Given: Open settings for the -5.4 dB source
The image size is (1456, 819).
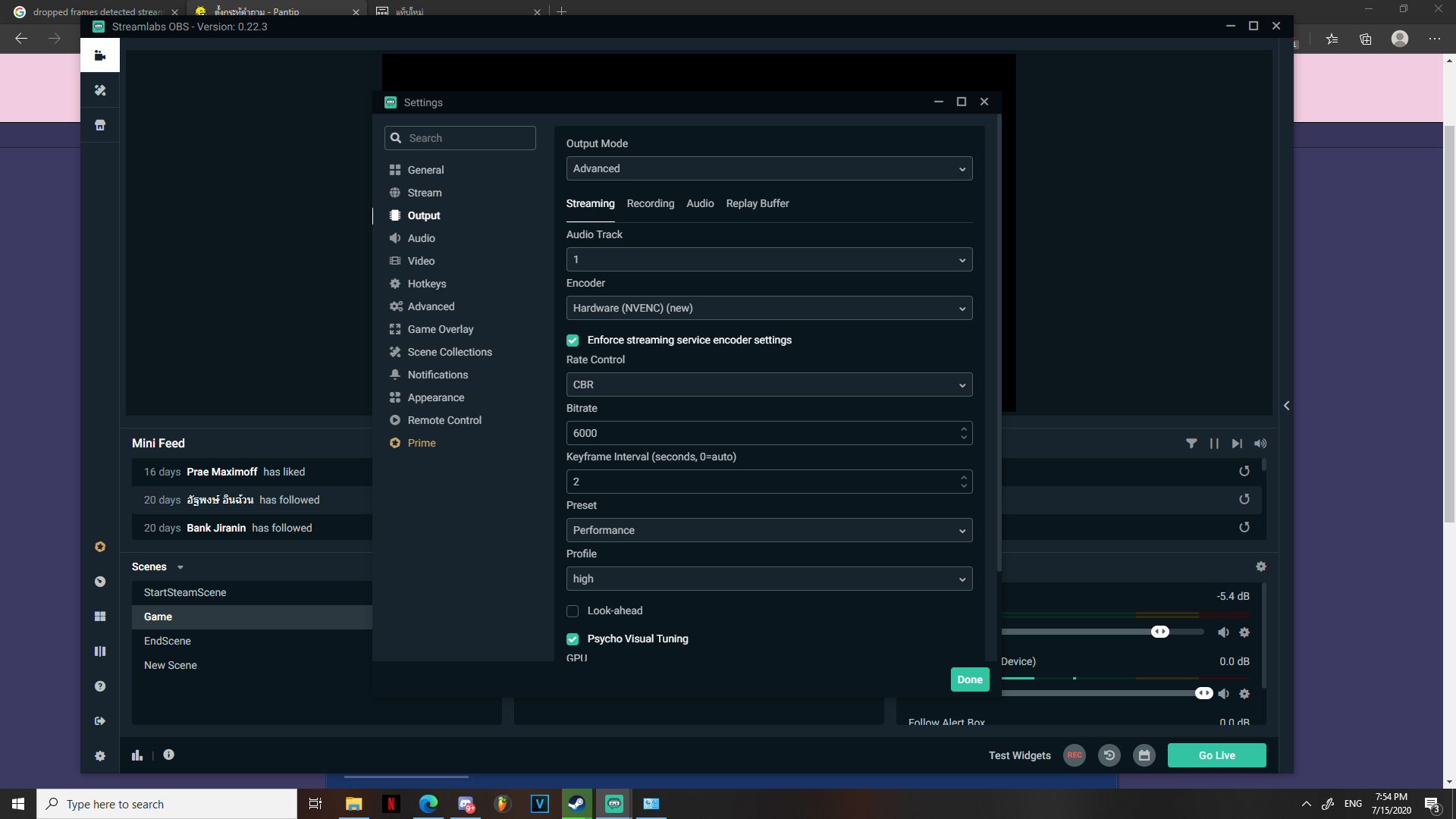Looking at the screenshot, I should coord(1244,632).
